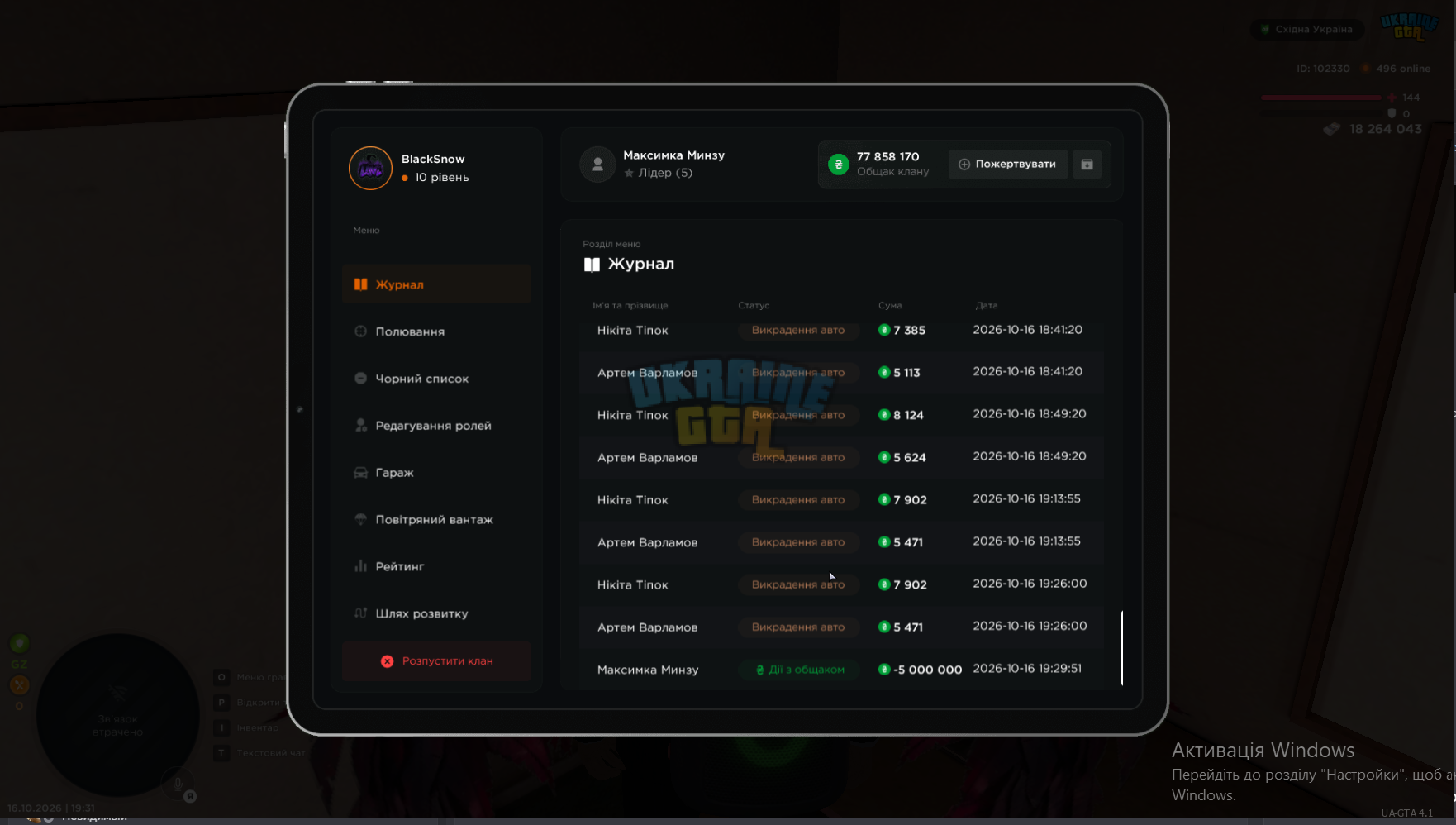Open the Журнал menu section
Image resolution: width=1456 pixels, height=825 pixels.
(x=436, y=284)
